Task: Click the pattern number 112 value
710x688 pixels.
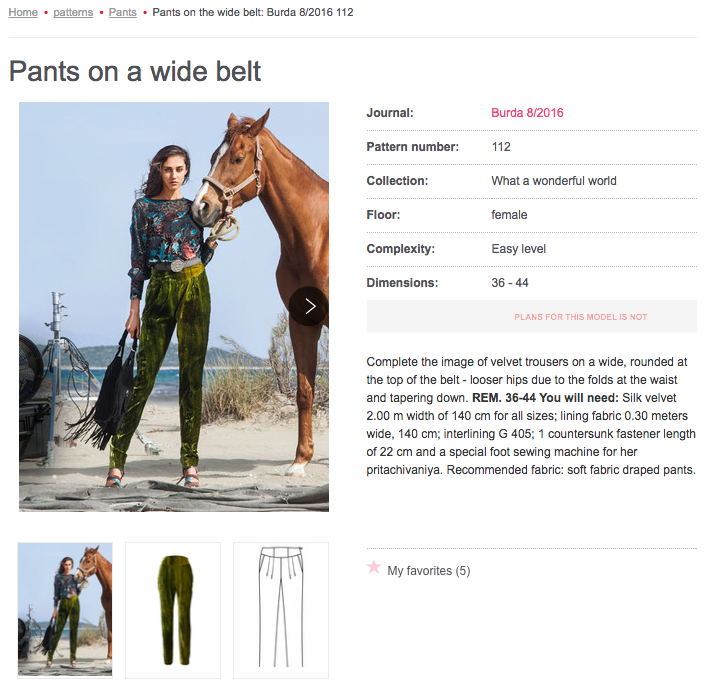Action: click(x=501, y=147)
